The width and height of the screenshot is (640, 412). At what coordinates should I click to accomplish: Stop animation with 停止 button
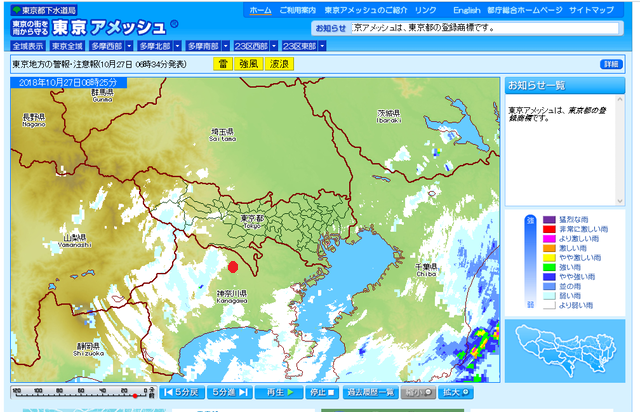click(322, 392)
